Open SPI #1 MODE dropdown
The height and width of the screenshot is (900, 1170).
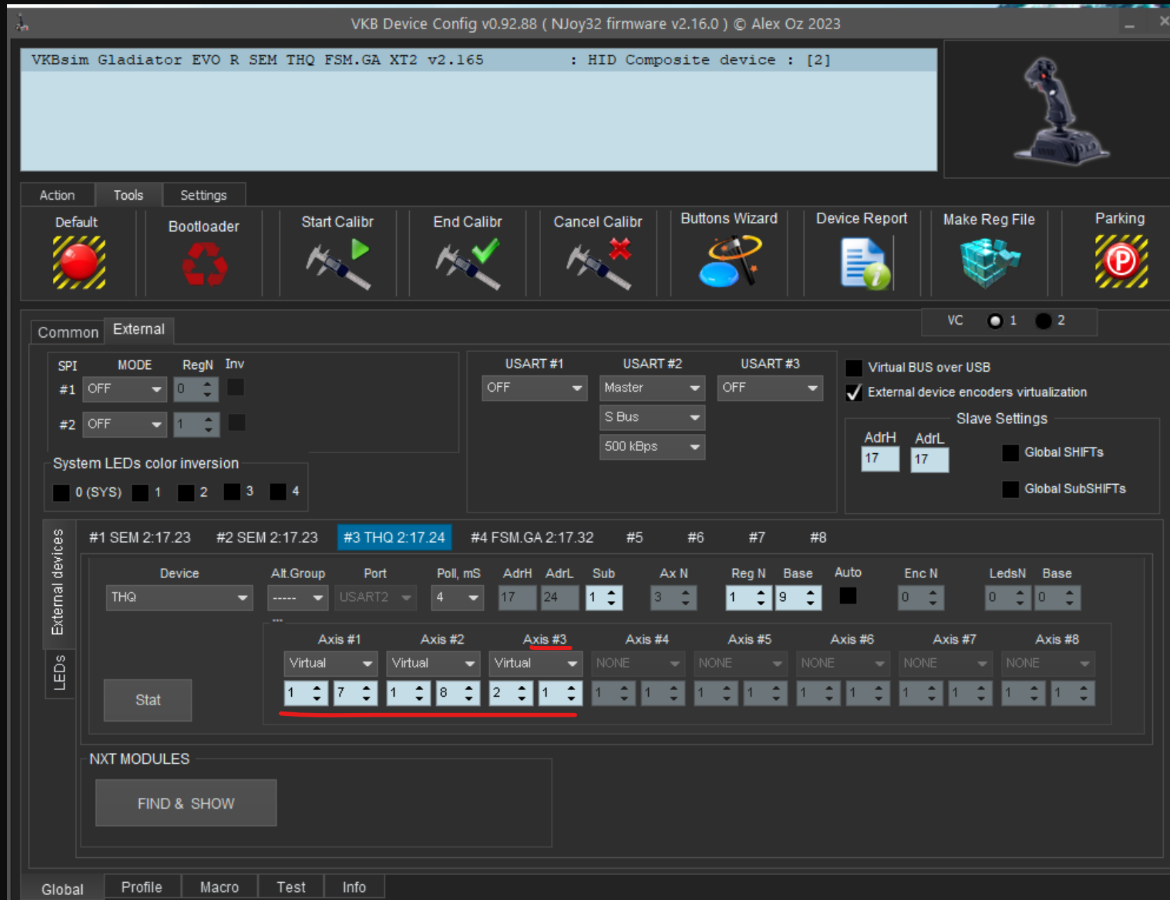(x=125, y=389)
